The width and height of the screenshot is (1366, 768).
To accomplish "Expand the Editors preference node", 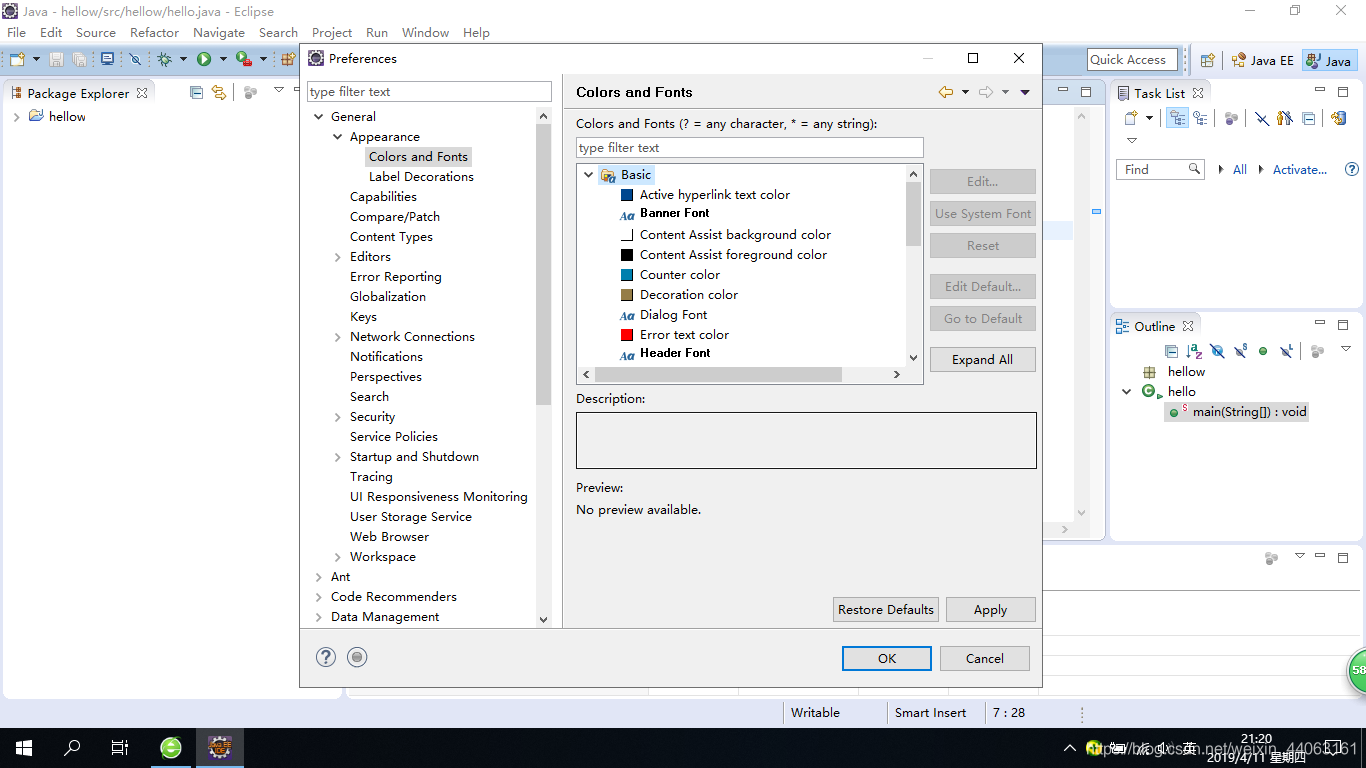I will 338,257.
